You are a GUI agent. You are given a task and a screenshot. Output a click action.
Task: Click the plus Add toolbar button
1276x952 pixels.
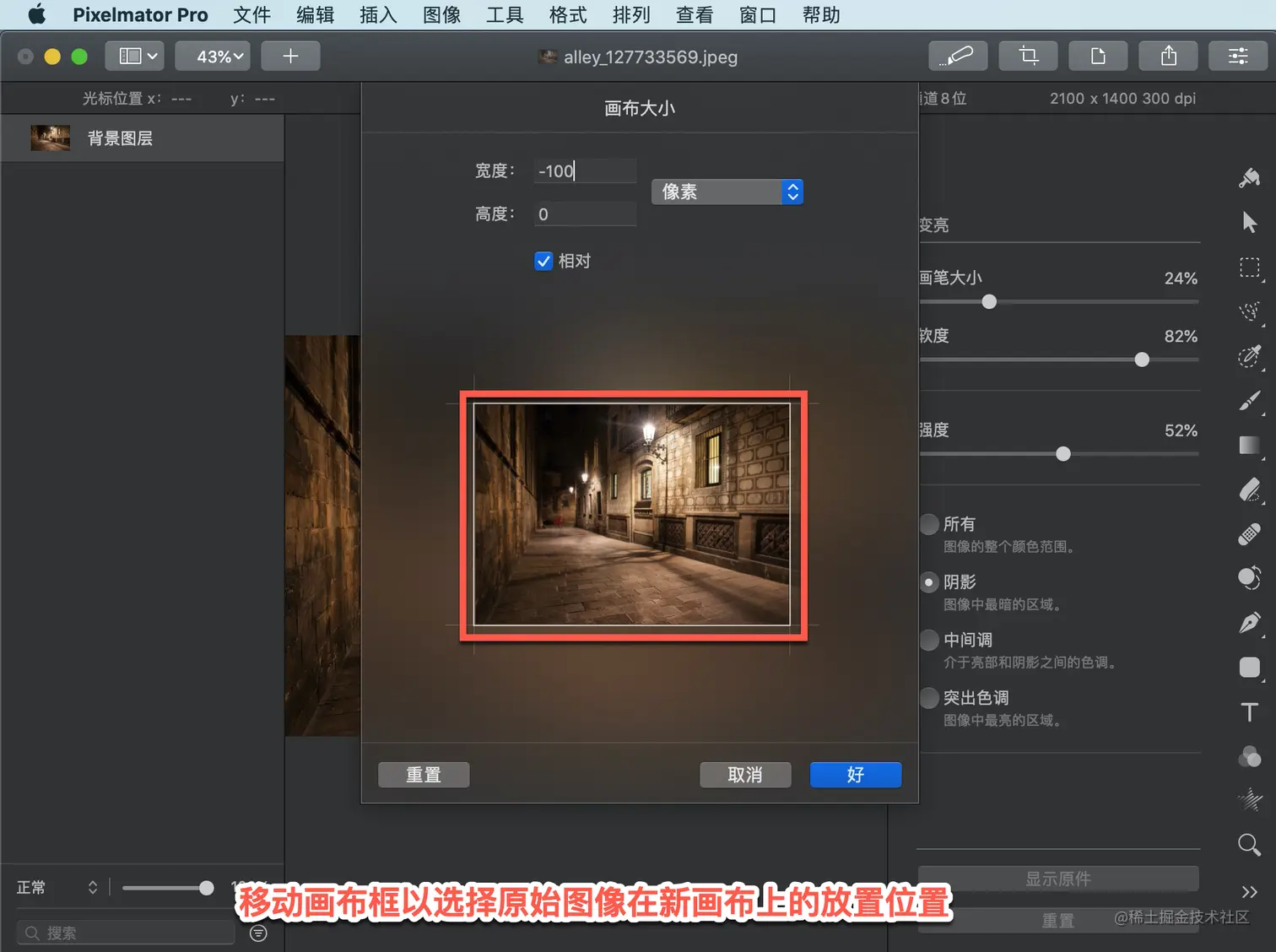pyautogui.click(x=290, y=56)
